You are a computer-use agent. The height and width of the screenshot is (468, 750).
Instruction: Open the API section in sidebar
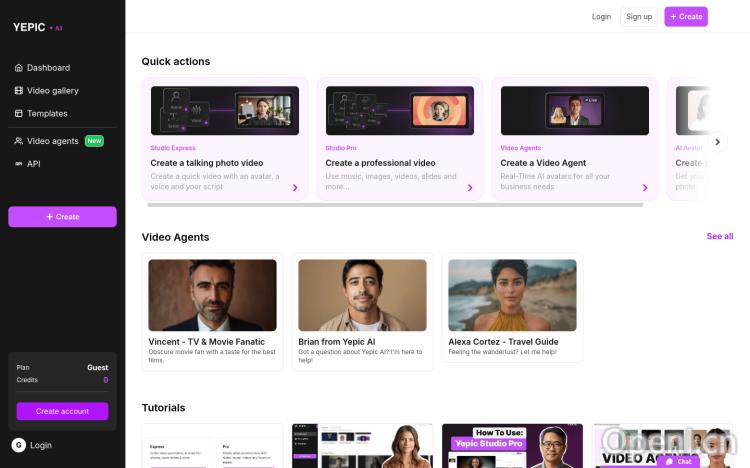click(x=33, y=164)
